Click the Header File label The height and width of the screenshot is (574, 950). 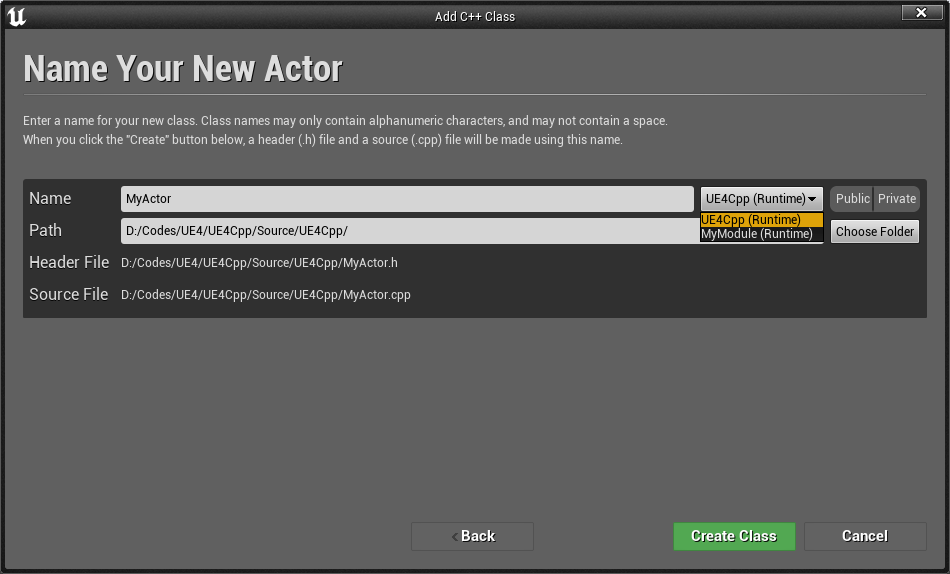click(x=69, y=262)
